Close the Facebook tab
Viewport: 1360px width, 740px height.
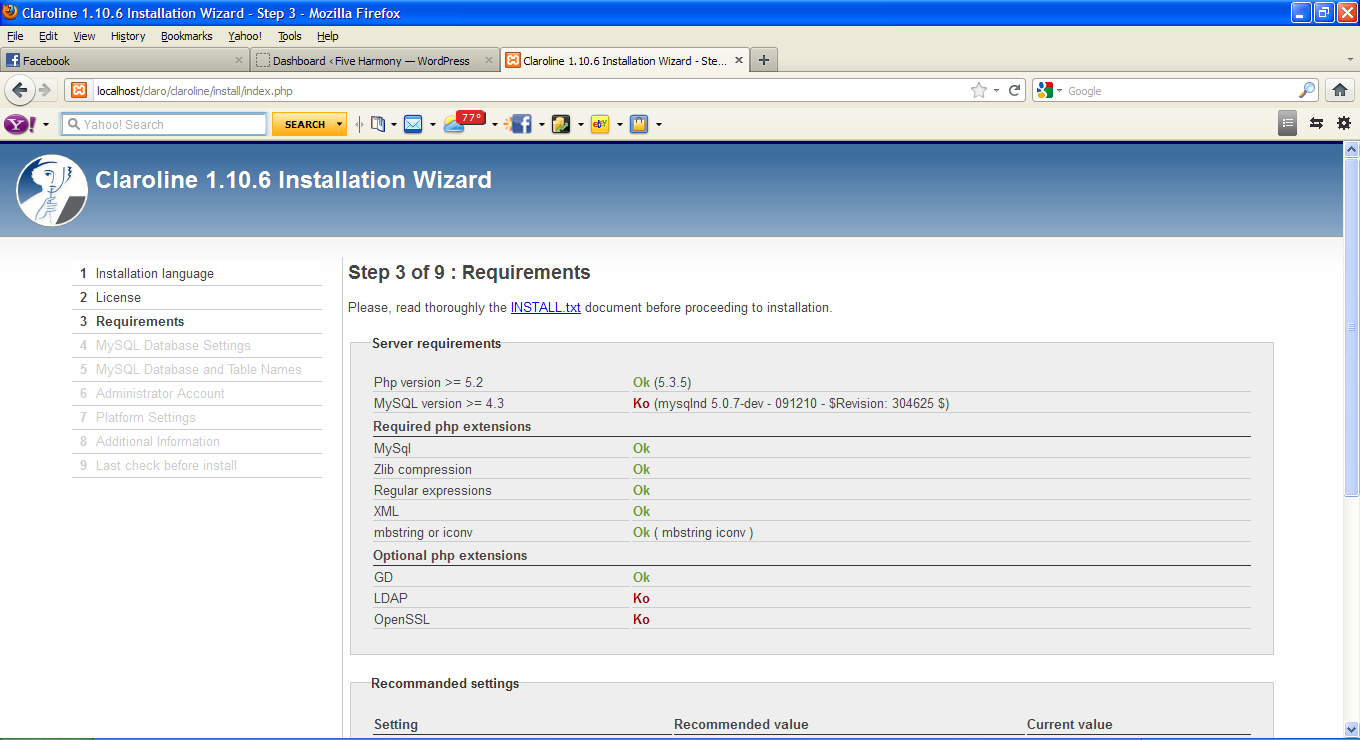point(238,60)
